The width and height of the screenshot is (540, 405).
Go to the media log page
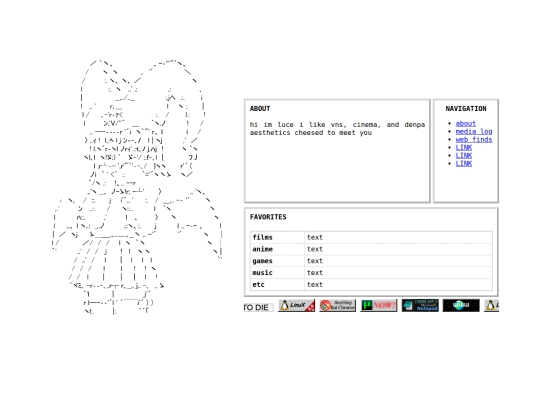pyautogui.click(x=474, y=131)
